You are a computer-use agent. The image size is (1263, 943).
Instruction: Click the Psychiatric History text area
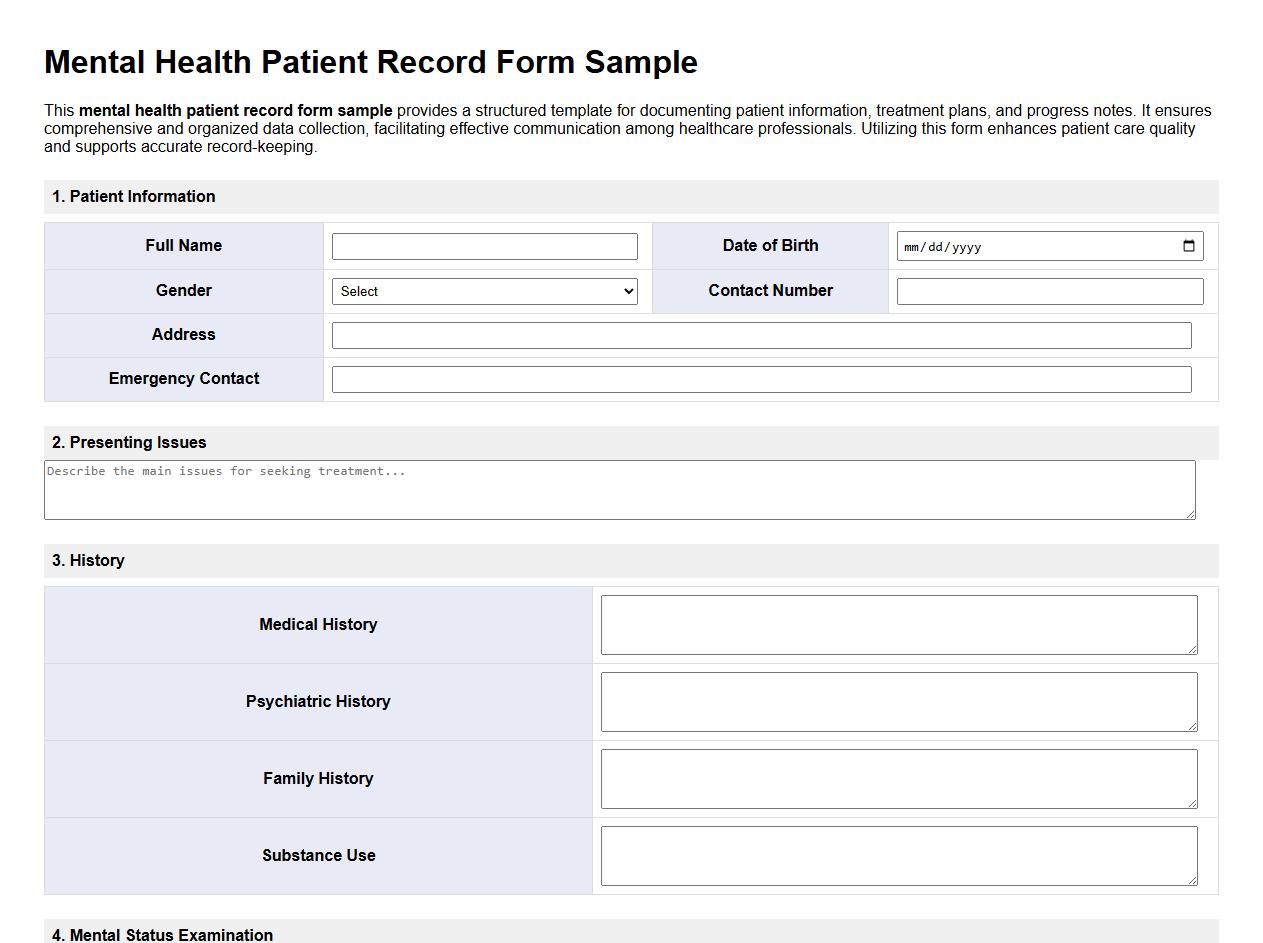tap(898, 701)
